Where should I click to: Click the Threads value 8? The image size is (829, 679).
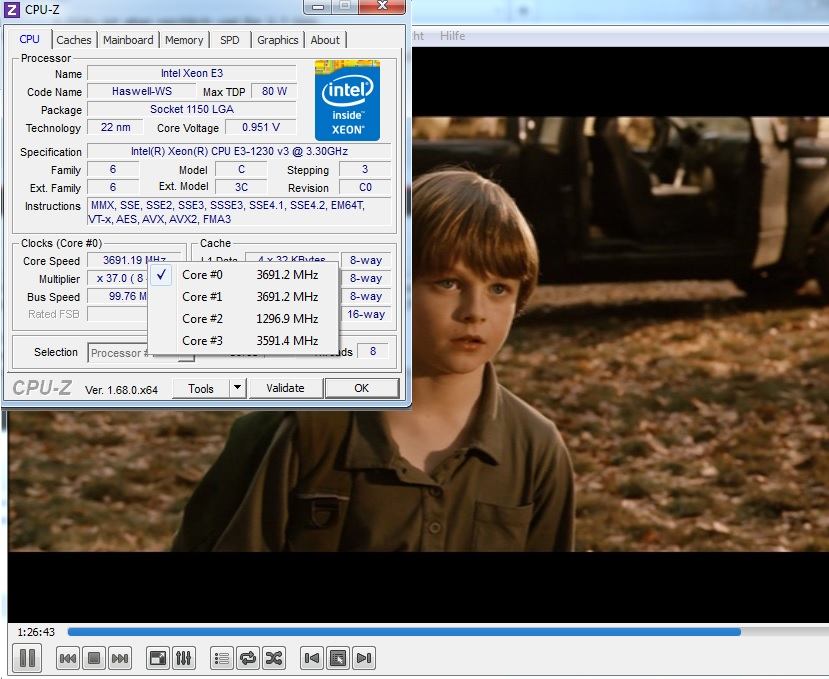373,351
